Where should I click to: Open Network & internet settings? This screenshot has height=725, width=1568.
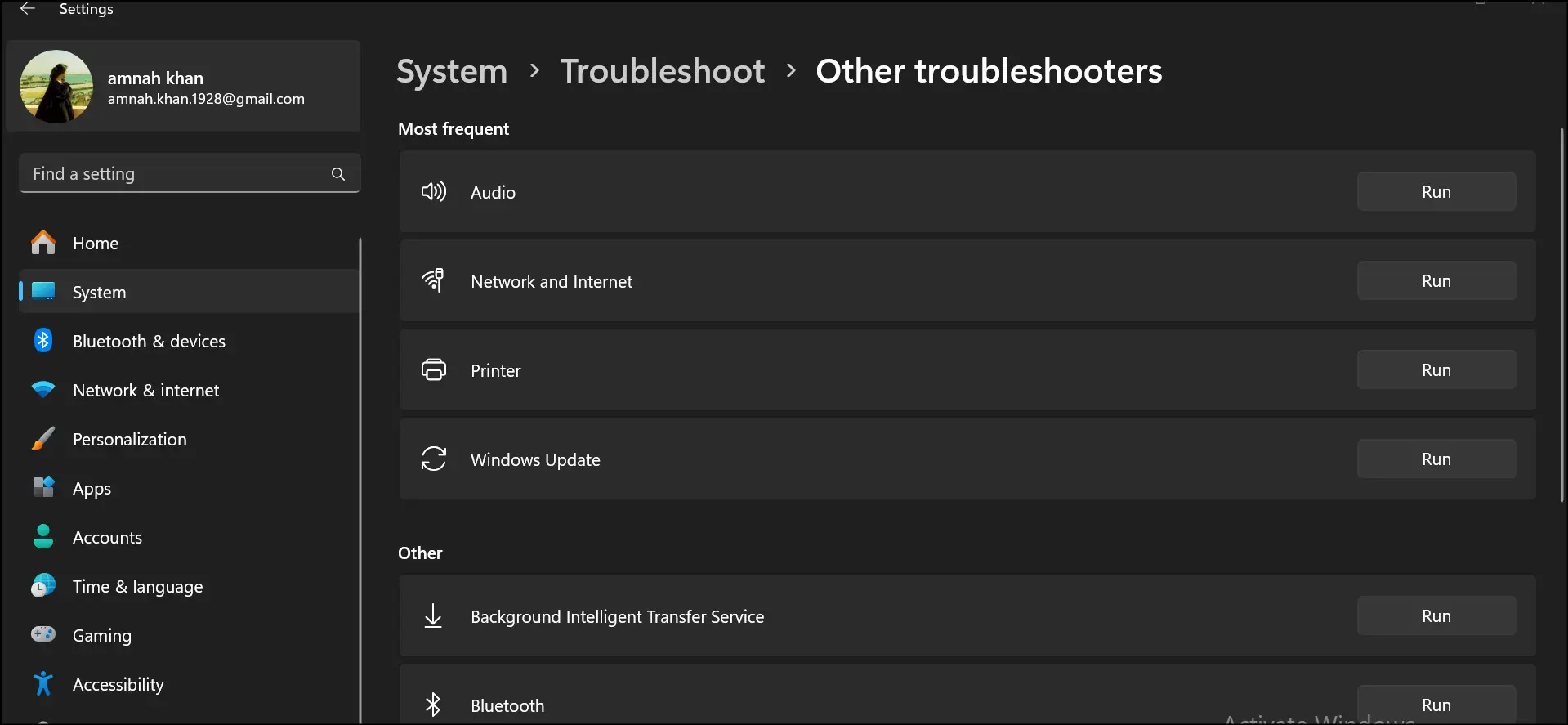(x=189, y=390)
